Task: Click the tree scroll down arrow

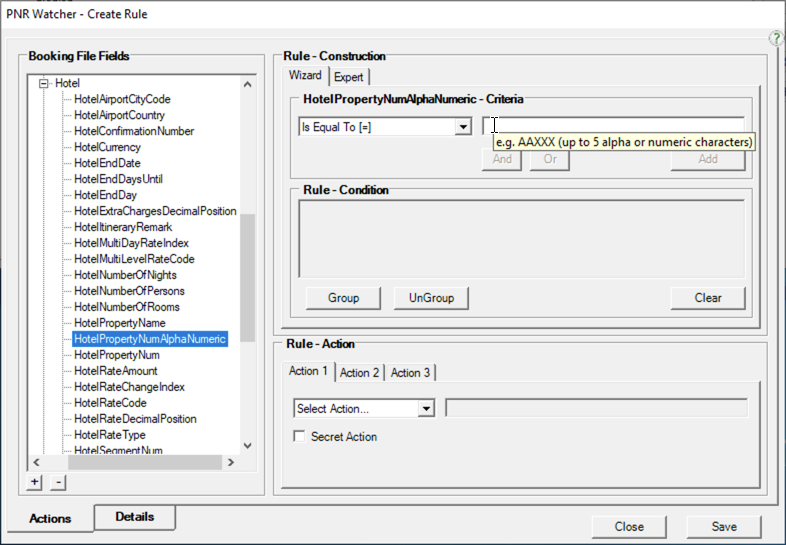Action: point(248,445)
